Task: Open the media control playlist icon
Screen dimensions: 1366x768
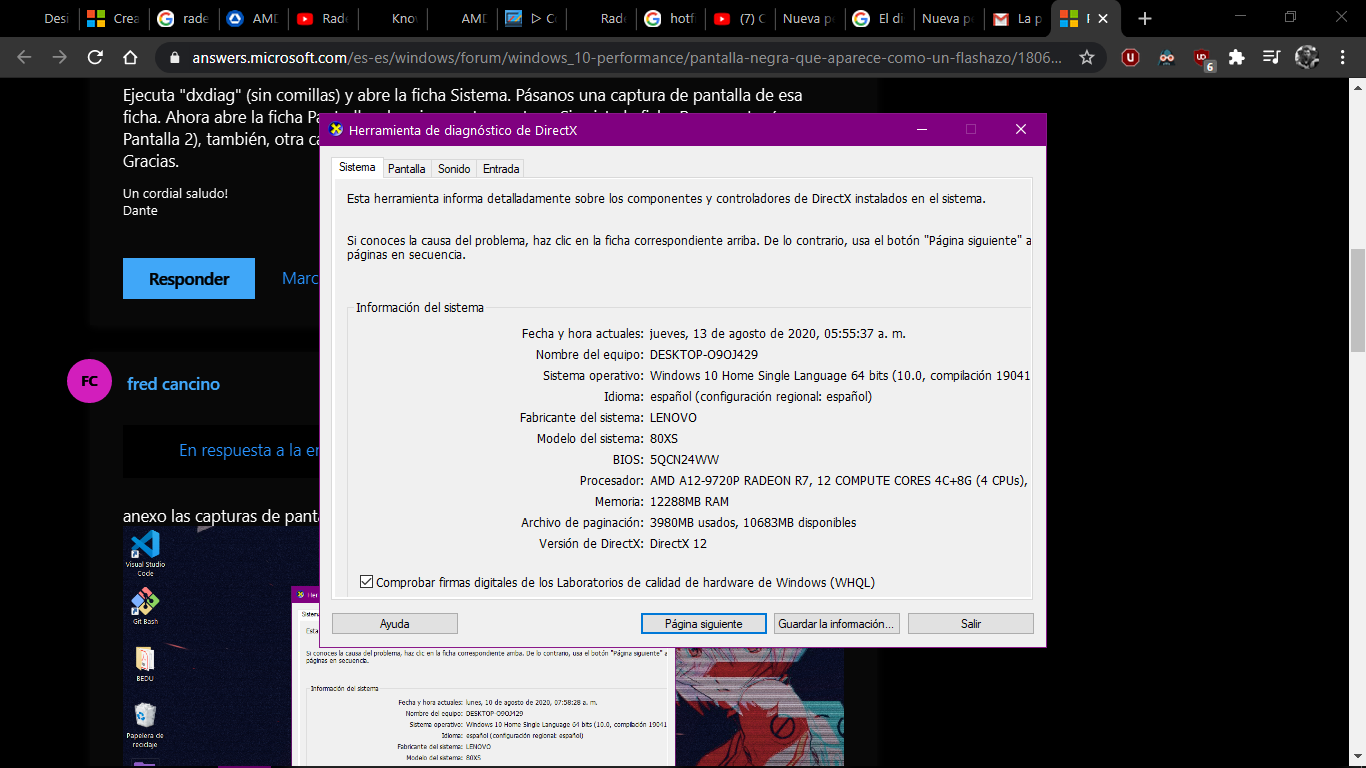Action: pos(1271,58)
